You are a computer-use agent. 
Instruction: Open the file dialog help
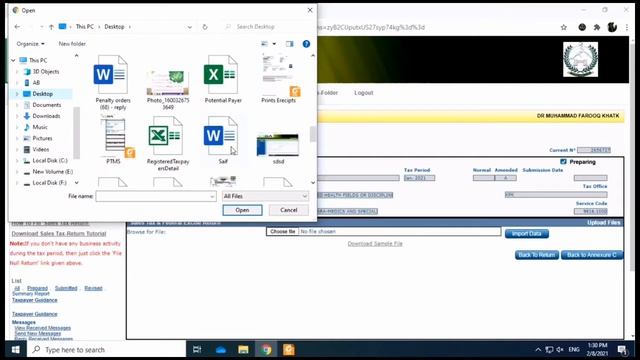coord(306,44)
